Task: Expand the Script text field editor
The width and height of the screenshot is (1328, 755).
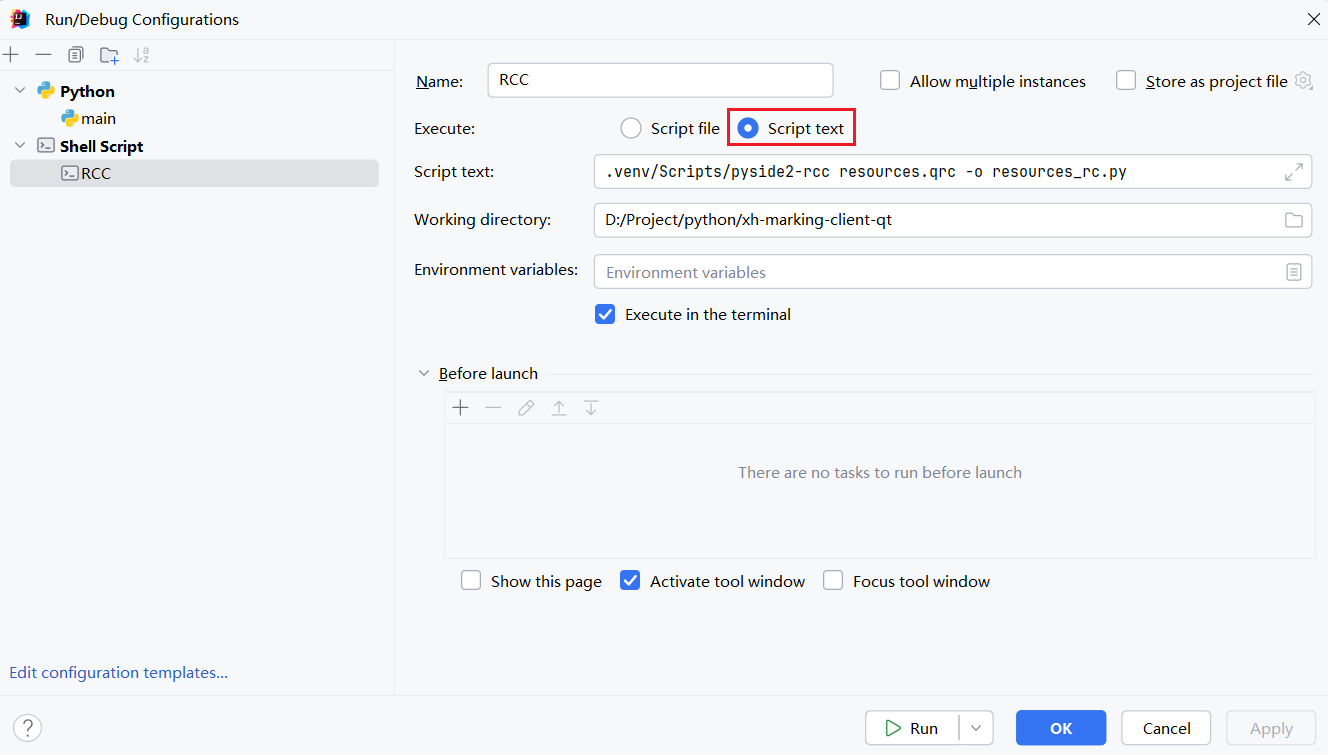Action: 1293,172
